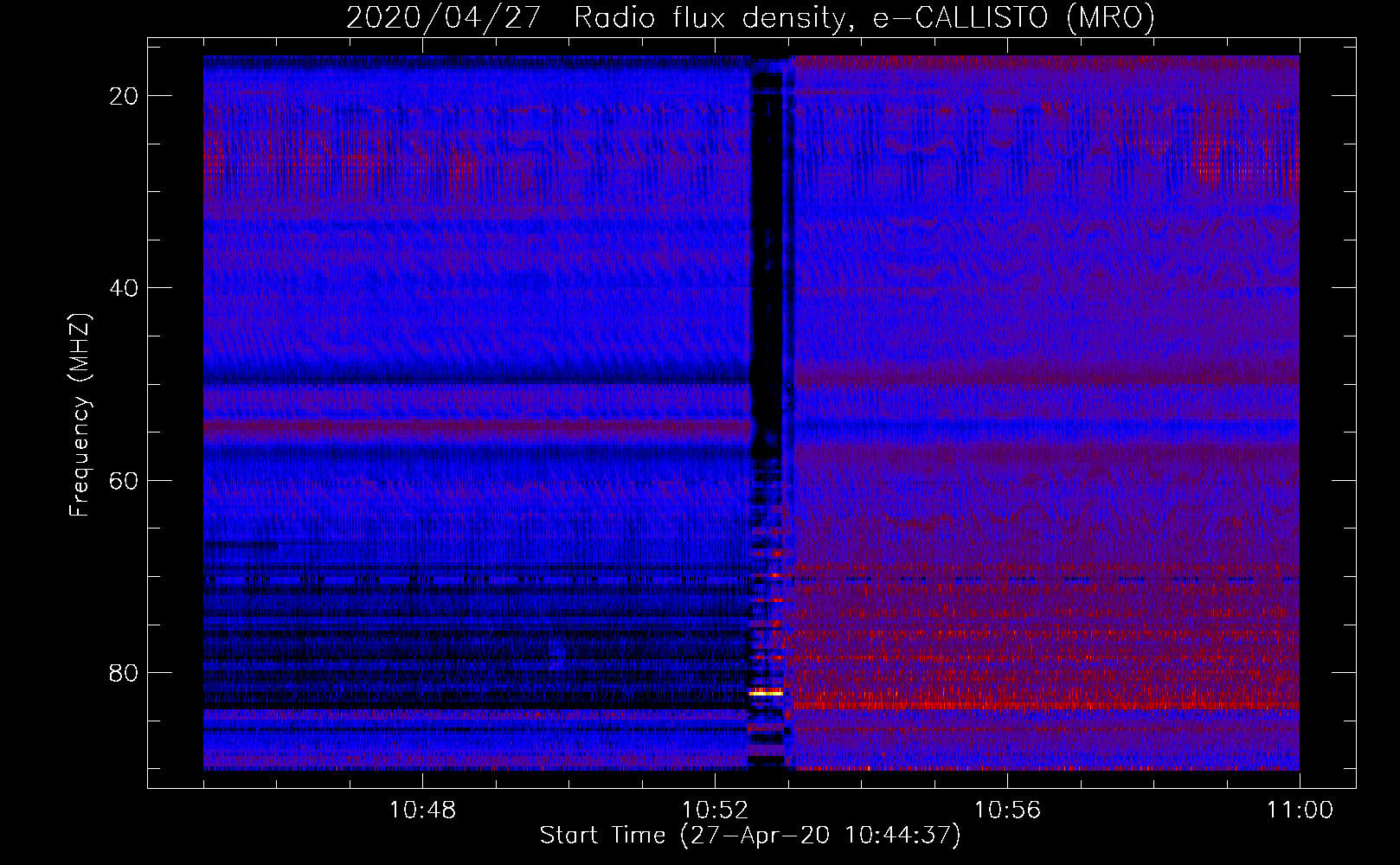
Task: Click the 80 frequency tick label
Action: pos(124,673)
